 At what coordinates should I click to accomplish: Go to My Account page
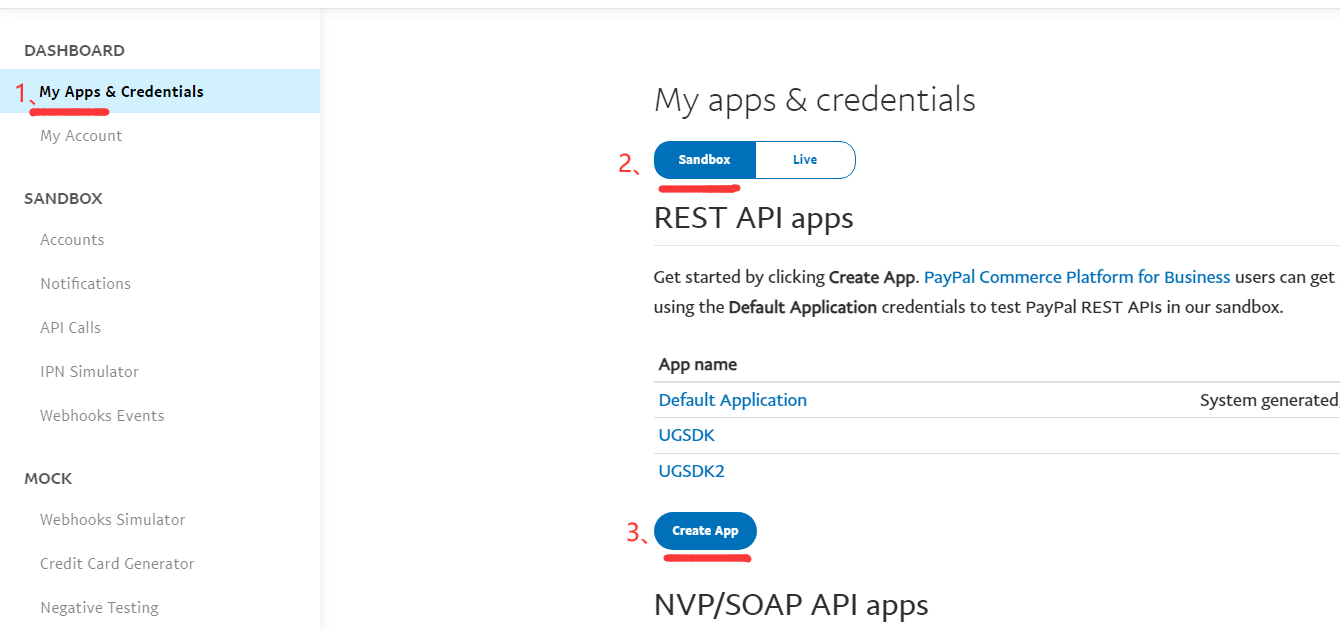81,136
